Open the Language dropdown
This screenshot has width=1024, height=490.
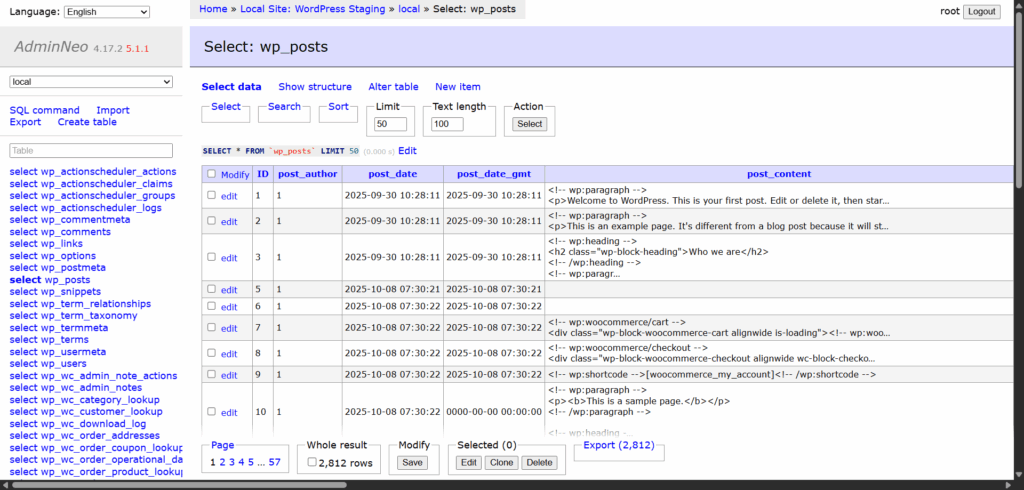coord(106,12)
